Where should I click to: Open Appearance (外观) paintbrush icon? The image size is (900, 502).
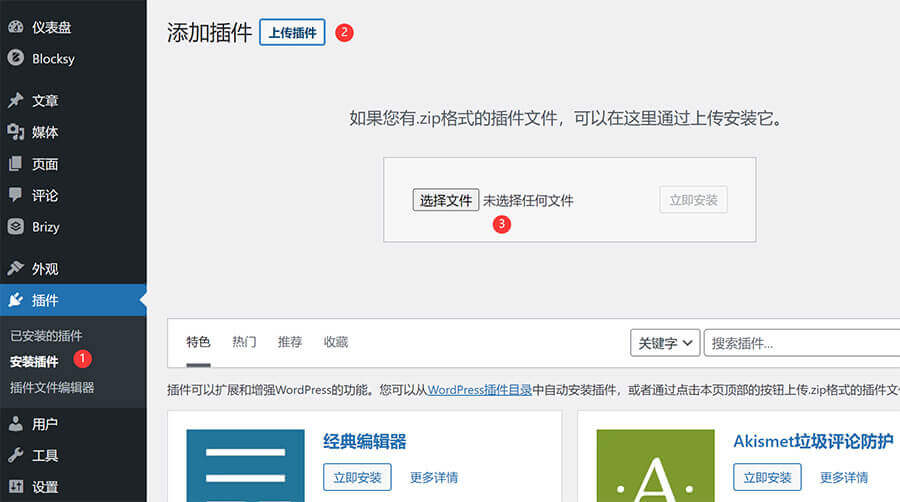16,269
